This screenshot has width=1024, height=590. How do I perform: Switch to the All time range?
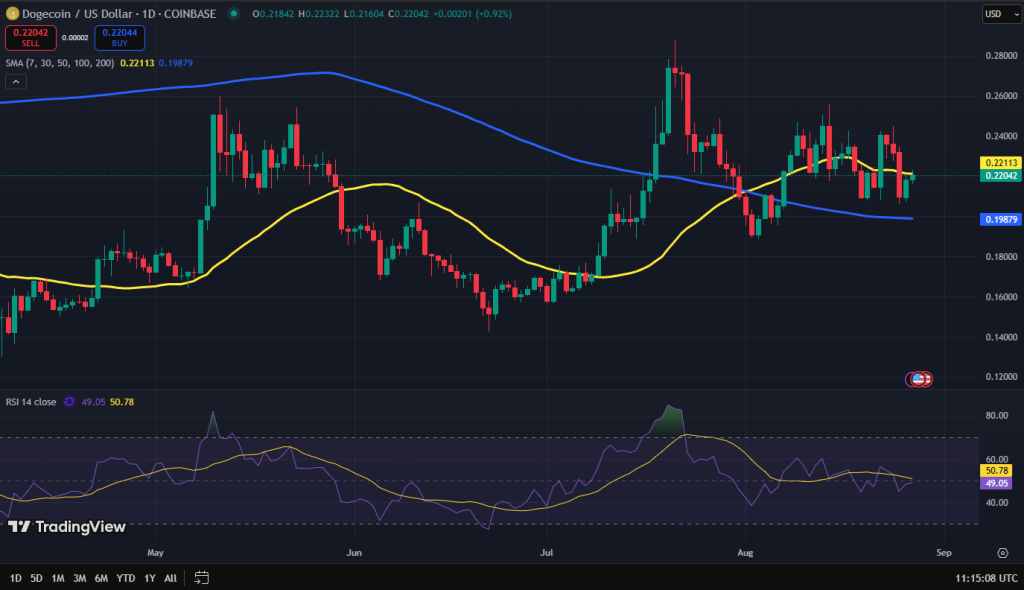(x=170, y=578)
